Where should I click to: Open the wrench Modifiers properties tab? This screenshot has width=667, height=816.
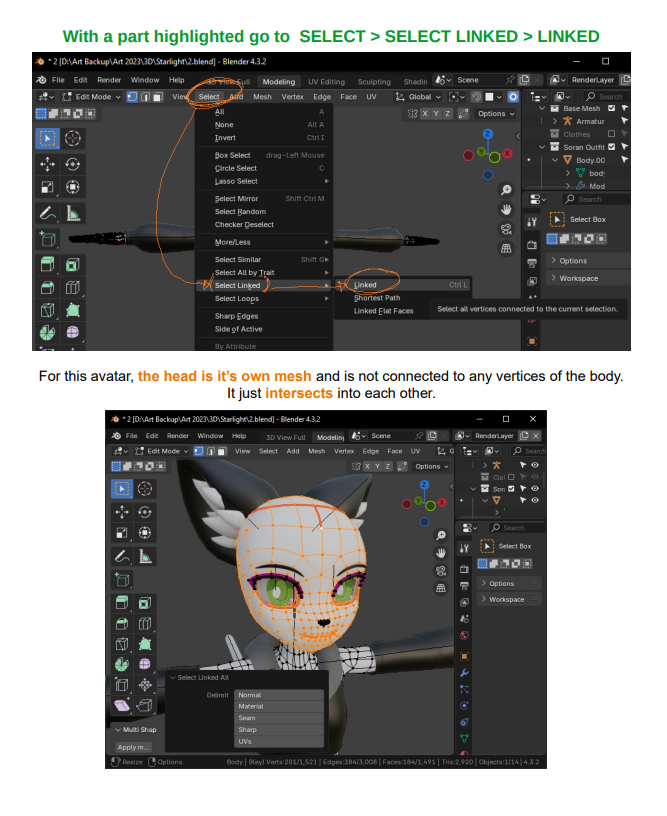[x=464, y=672]
